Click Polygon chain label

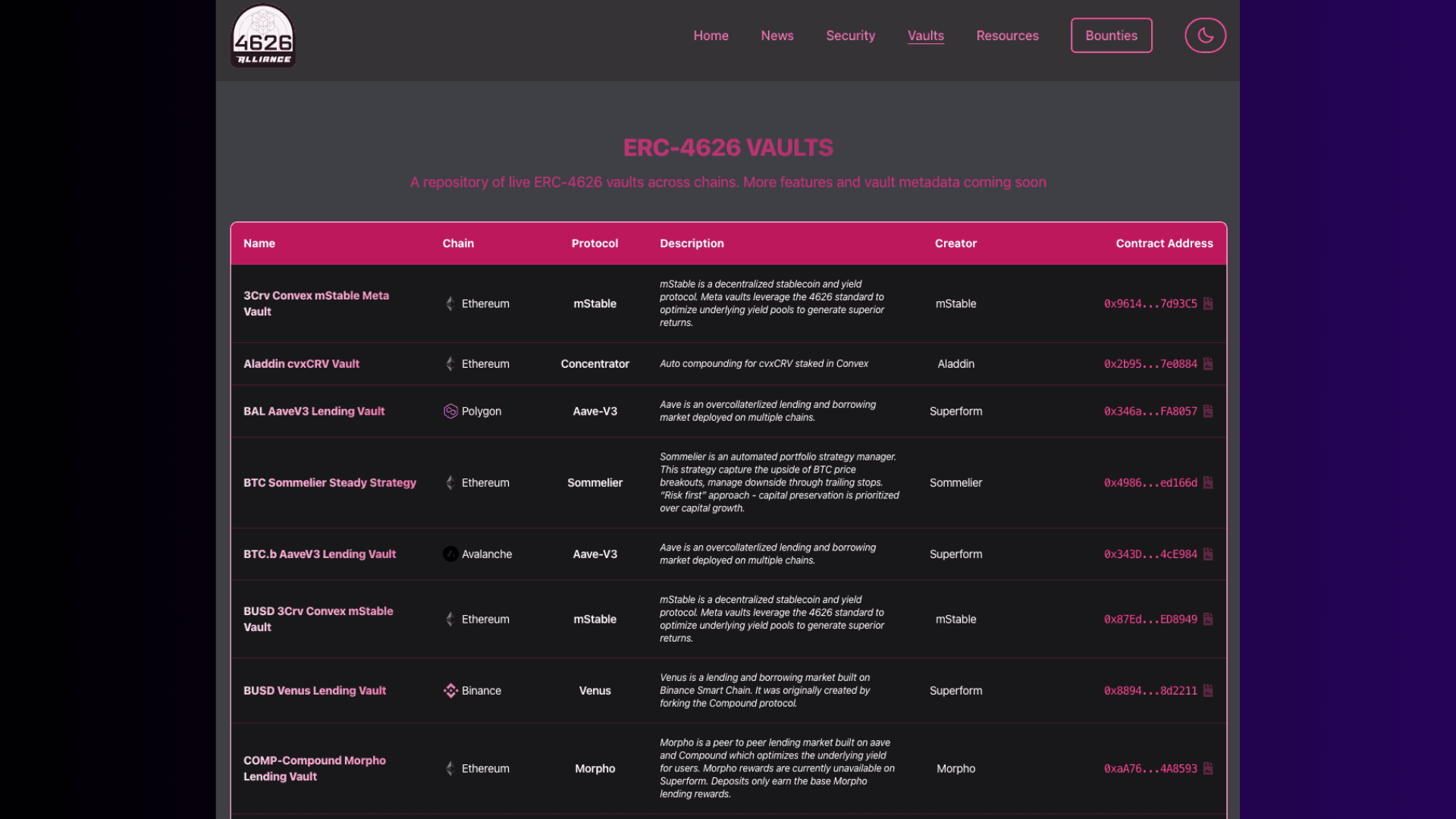coord(482,411)
